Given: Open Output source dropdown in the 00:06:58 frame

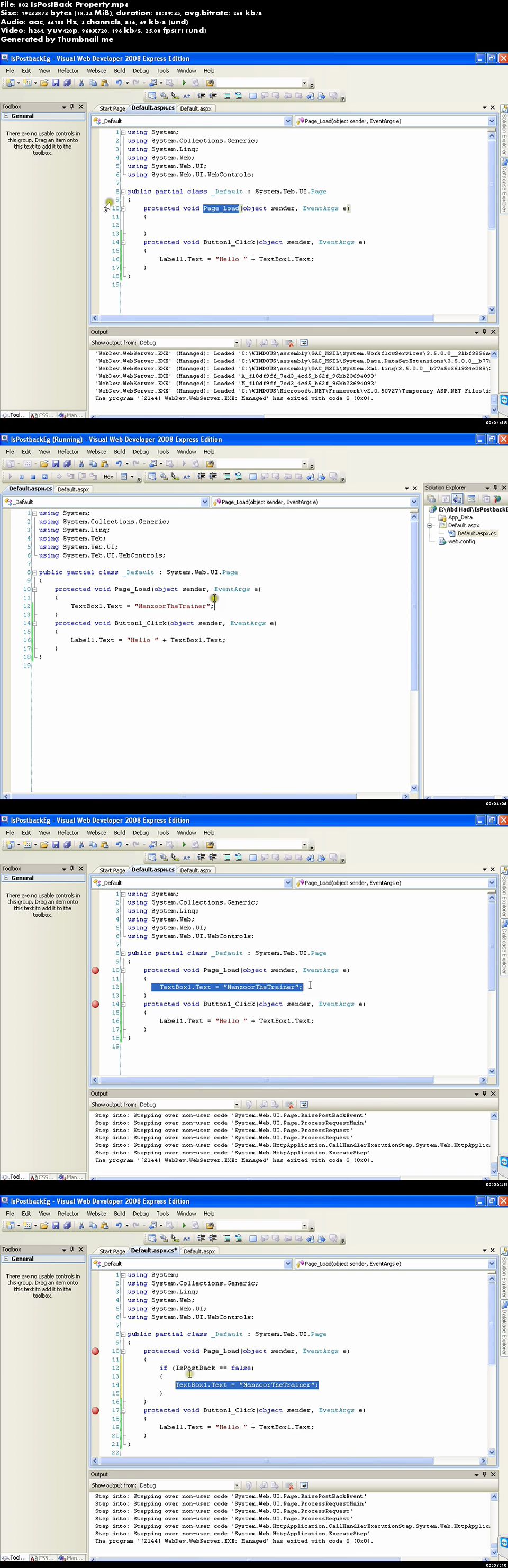Looking at the screenshot, I should tap(237, 1104).
